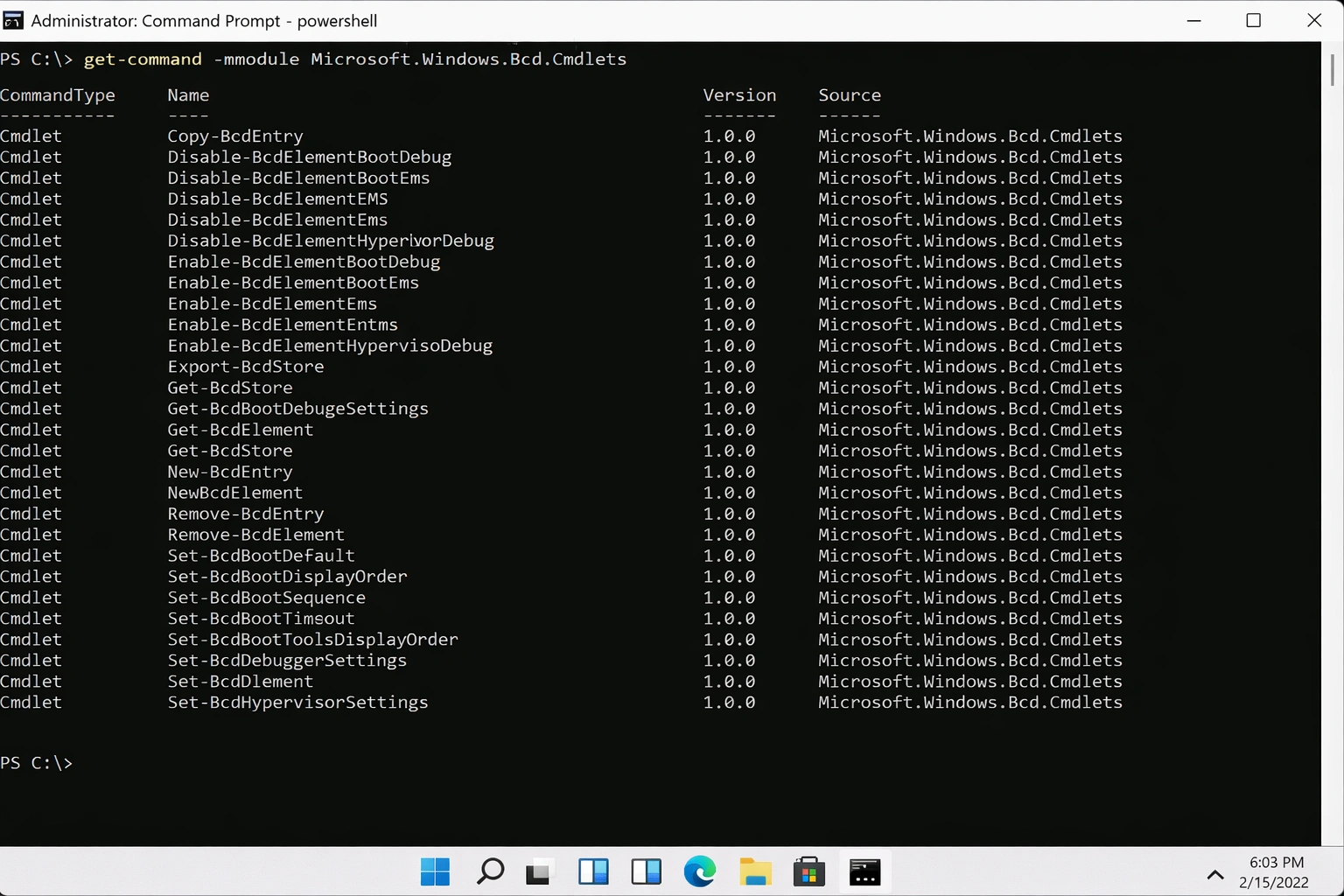
Task: Click the Command Prompt title bar icon
Action: tap(13, 19)
